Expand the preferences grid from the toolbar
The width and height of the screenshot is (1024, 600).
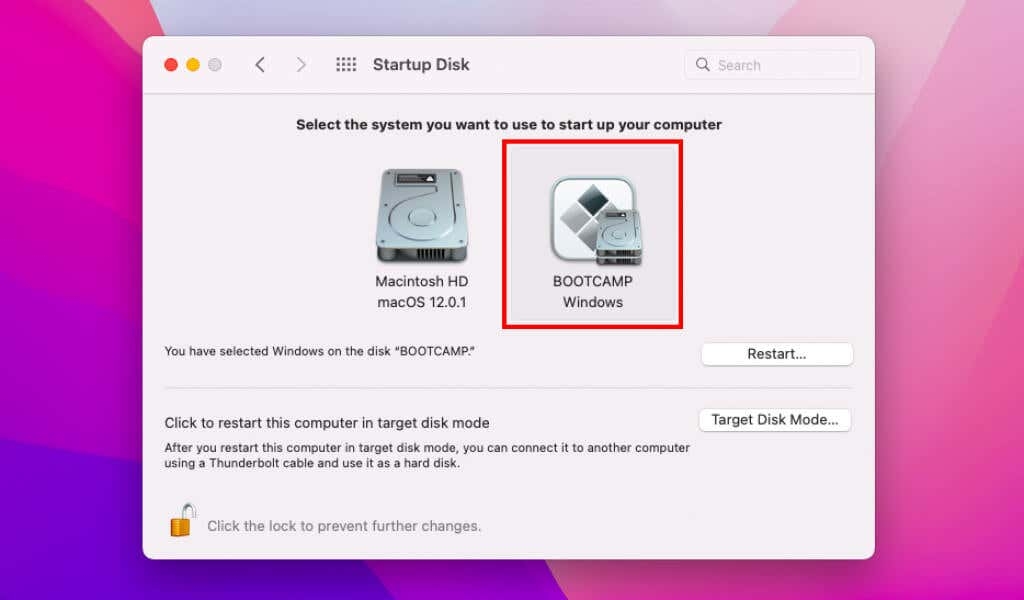click(346, 63)
